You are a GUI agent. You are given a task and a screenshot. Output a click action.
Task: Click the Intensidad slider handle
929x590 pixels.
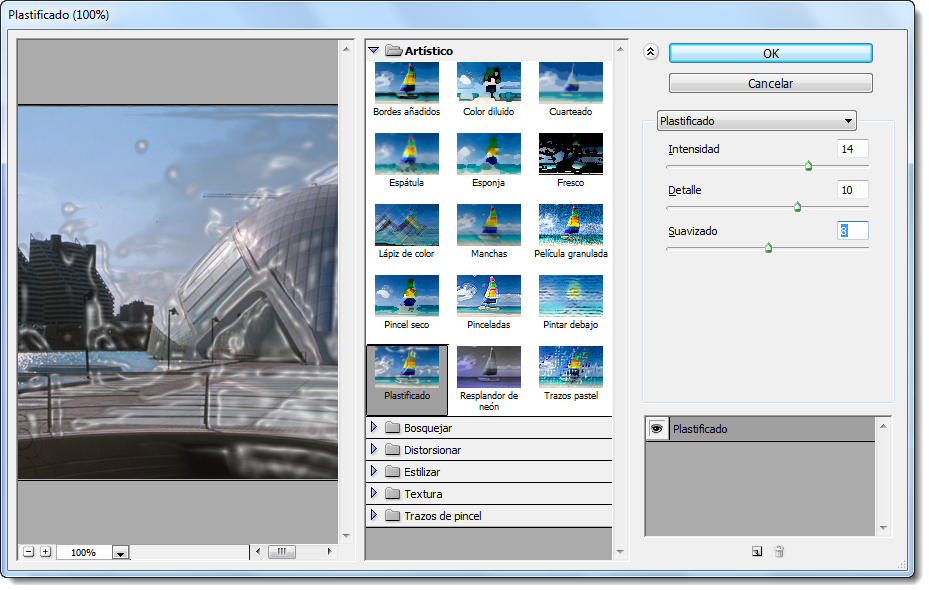coord(809,166)
